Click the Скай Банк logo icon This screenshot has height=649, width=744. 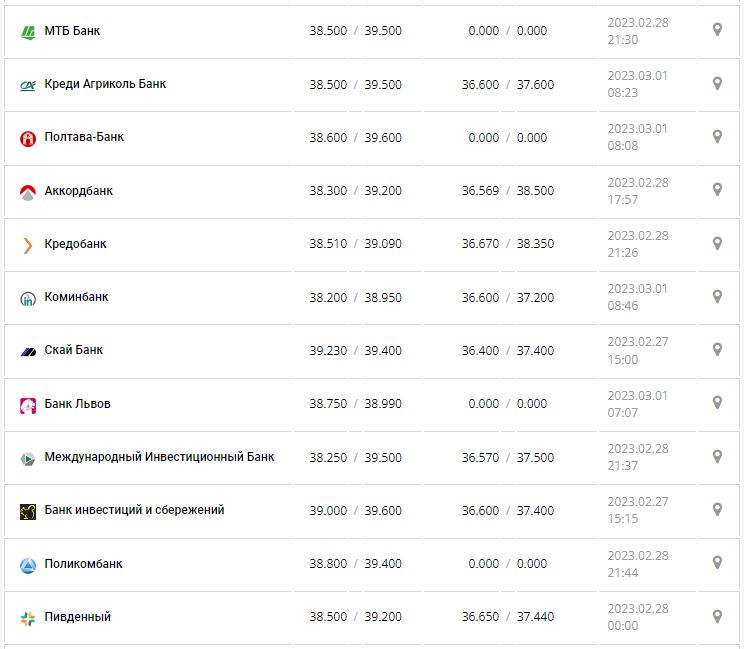[x=28, y=351]
